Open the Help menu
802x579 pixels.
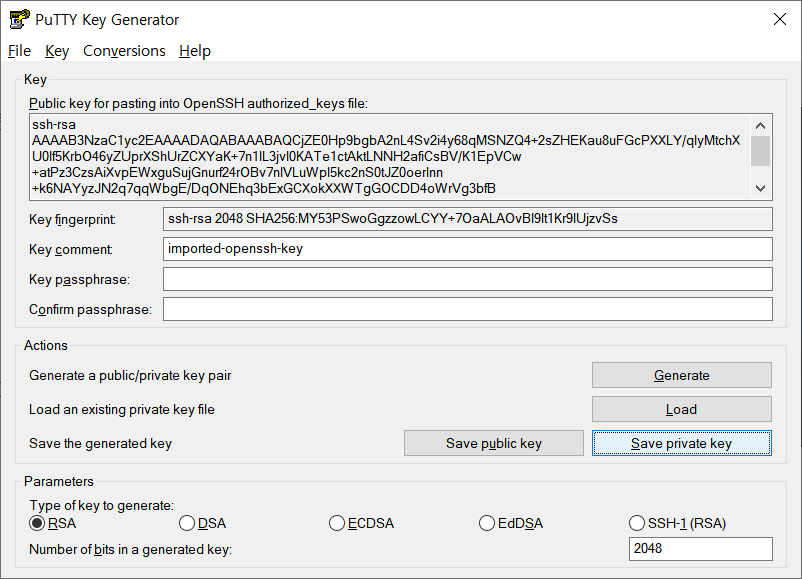[195, 51]
